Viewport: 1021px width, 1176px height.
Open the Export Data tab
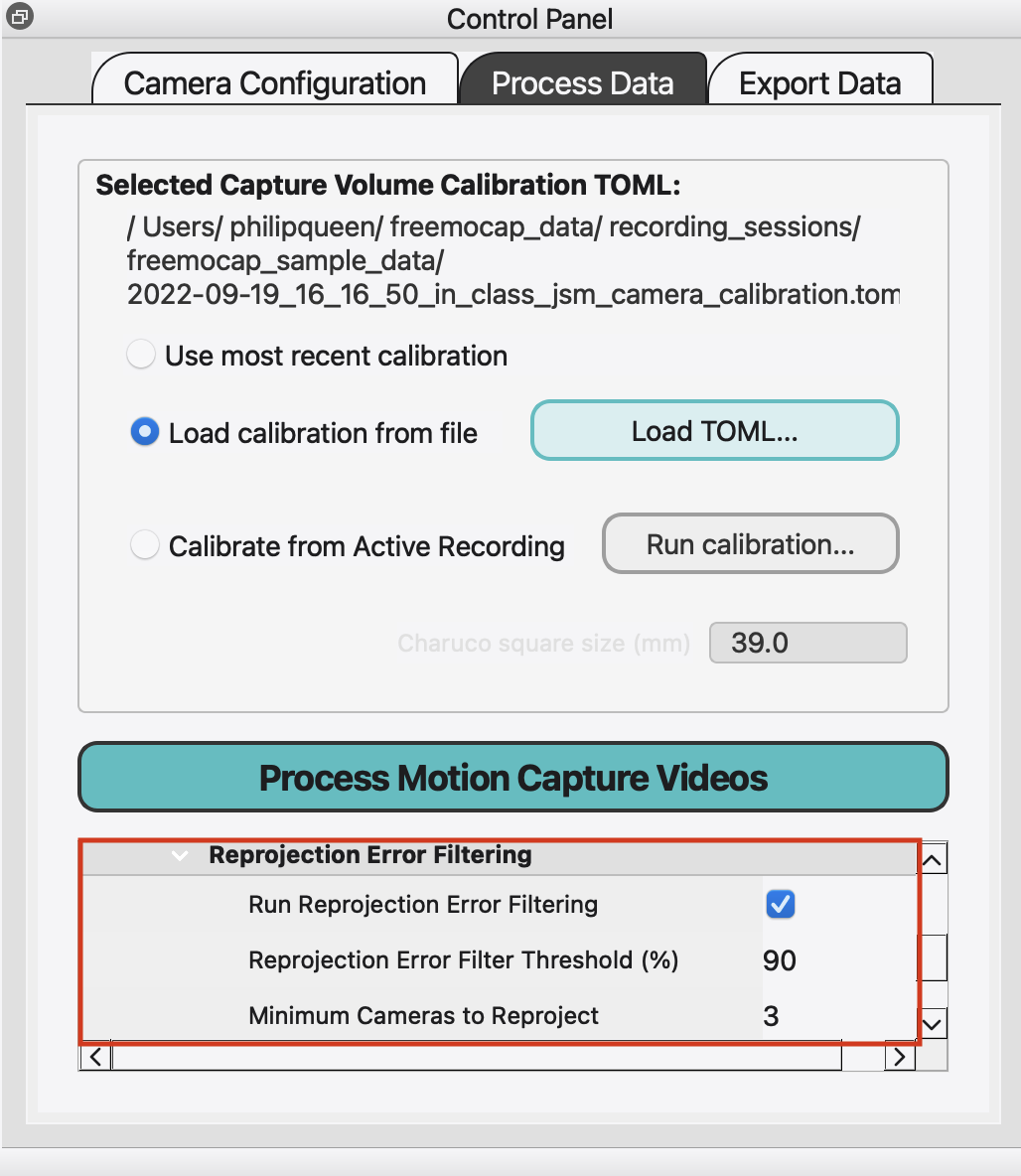819,83
